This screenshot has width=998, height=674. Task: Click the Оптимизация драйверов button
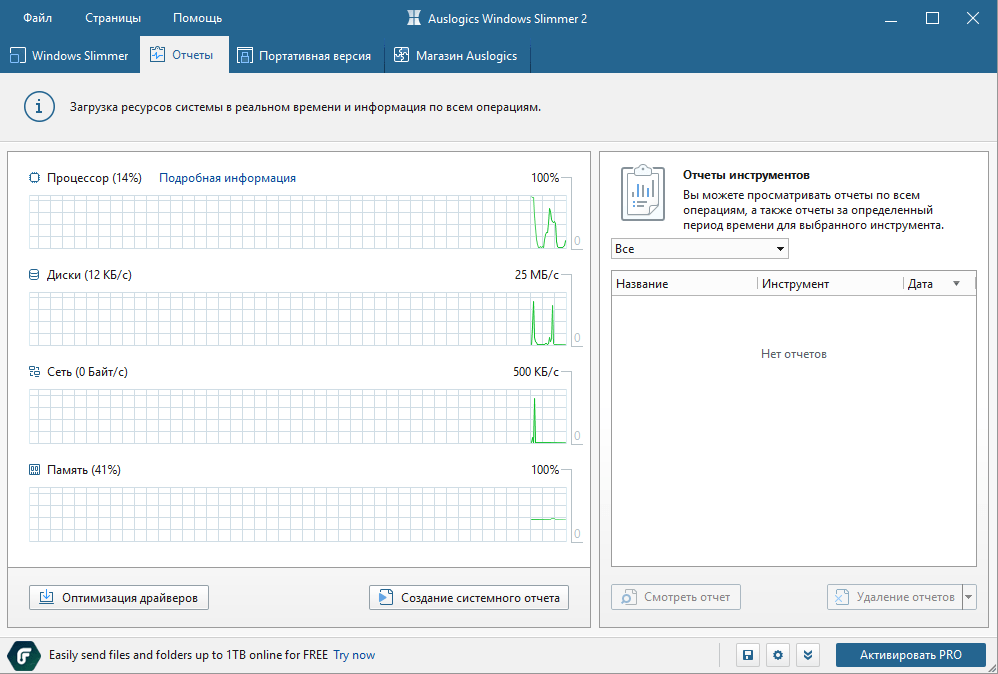point(119,598)
